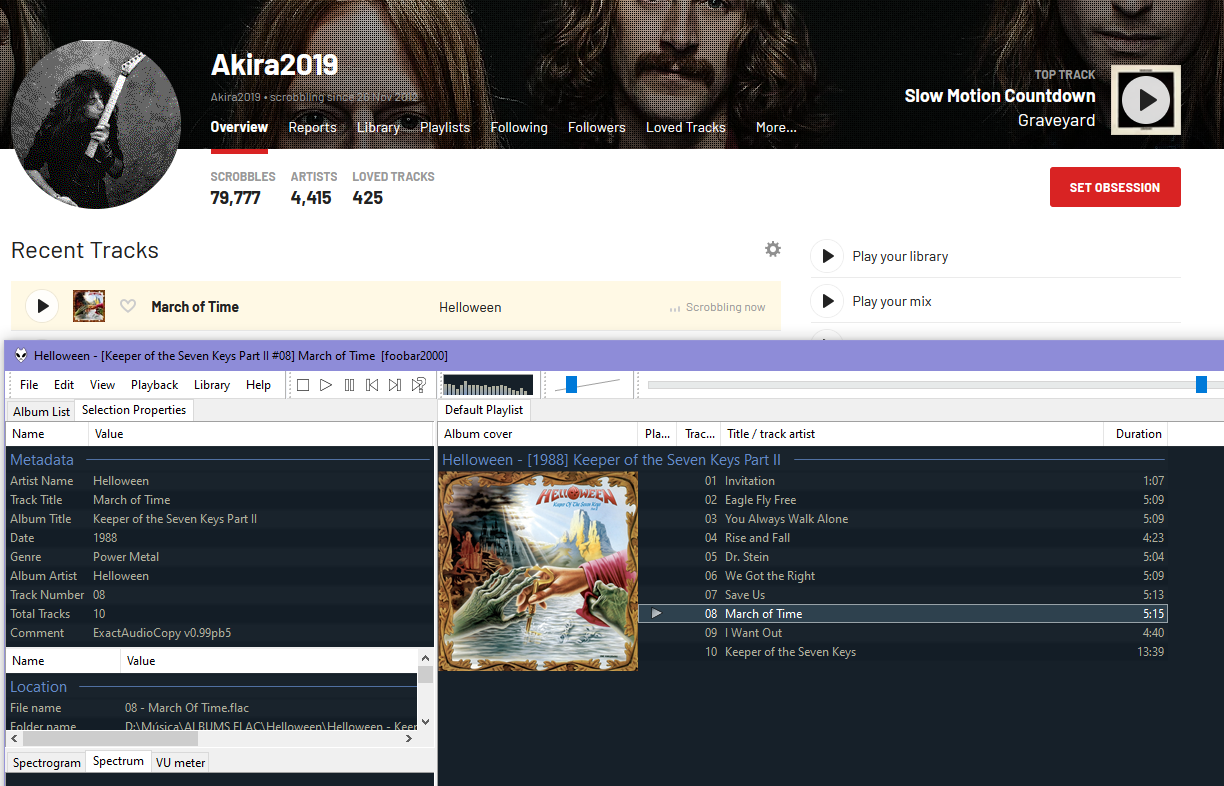Click the foobar2000 alien title bar icon

(20, 355)
